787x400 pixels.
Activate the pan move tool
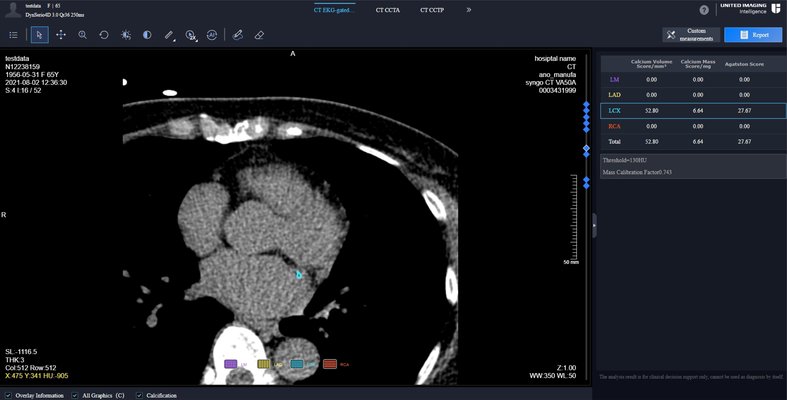[x=61, y=35]
